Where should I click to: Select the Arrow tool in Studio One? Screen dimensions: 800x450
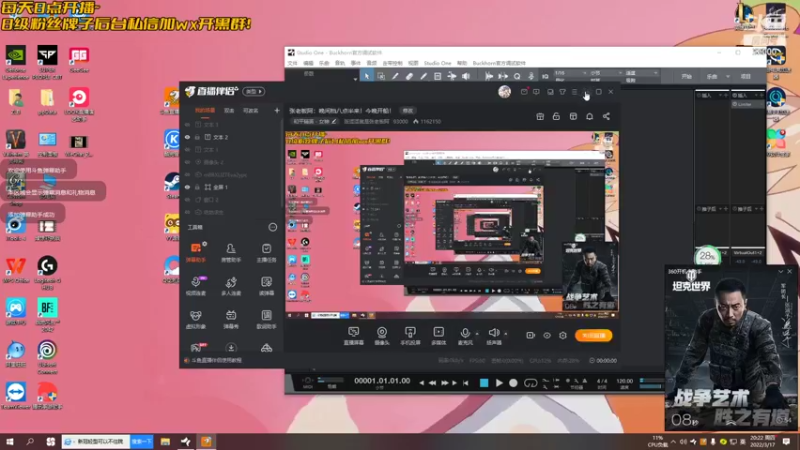click(x=366, y=77)
